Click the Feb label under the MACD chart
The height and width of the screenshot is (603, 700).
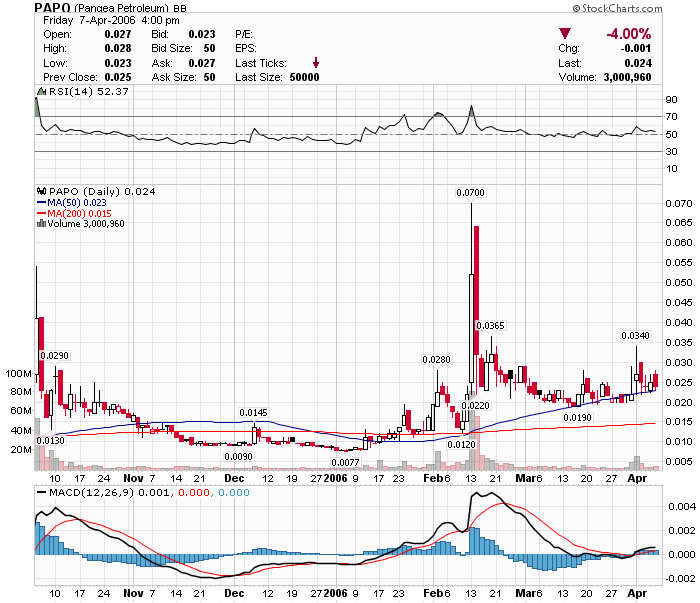pyautogui.click(x=433, y=594)
